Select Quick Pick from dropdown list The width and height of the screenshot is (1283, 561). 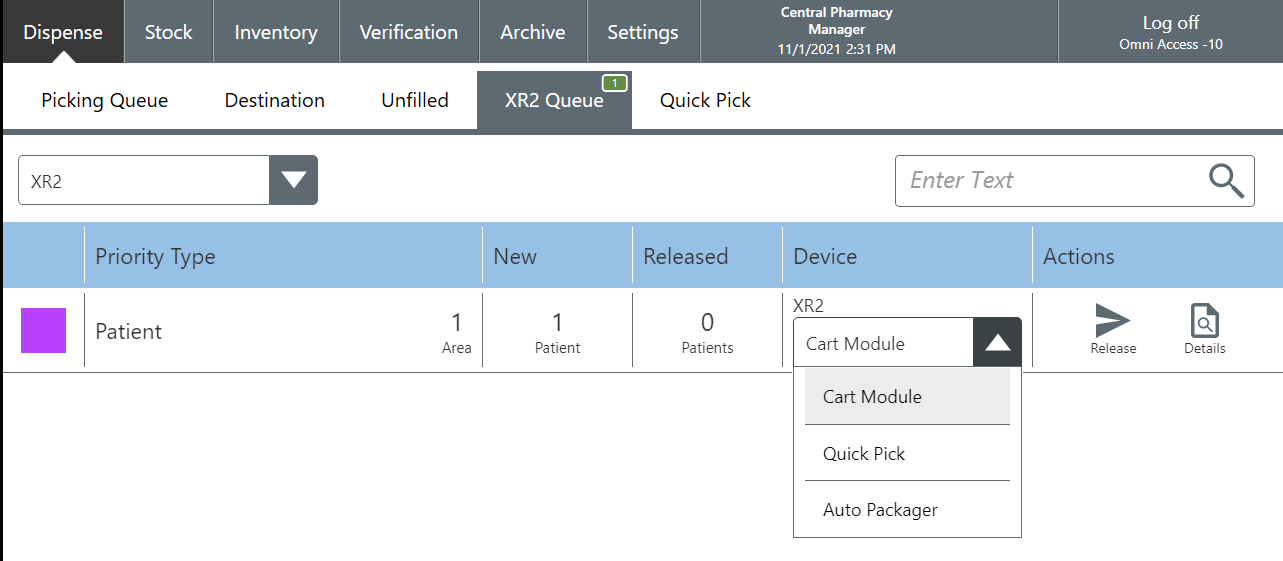907,453
